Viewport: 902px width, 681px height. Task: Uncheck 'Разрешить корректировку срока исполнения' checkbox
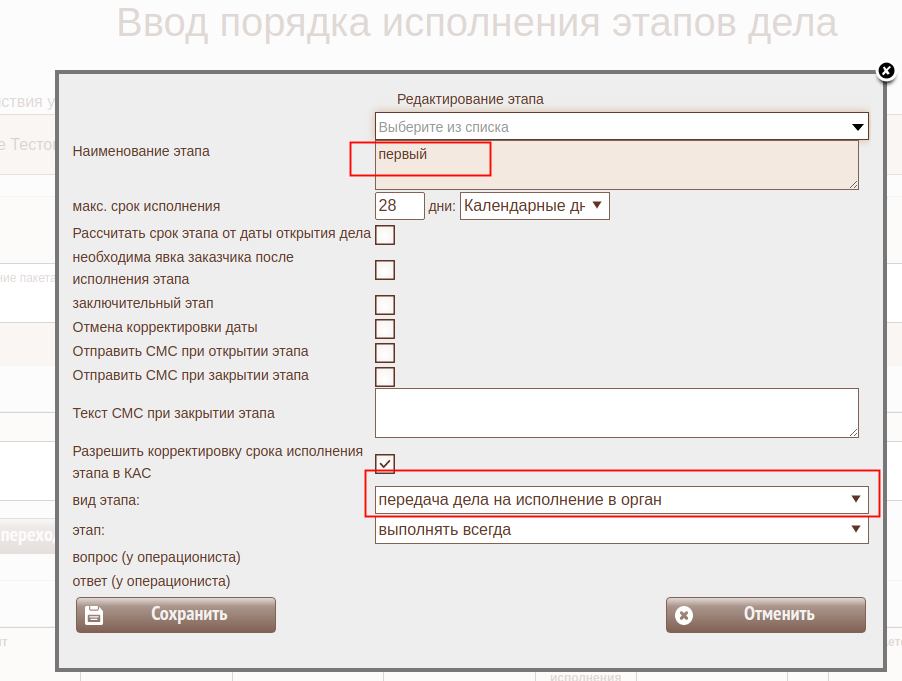(385, 463)
